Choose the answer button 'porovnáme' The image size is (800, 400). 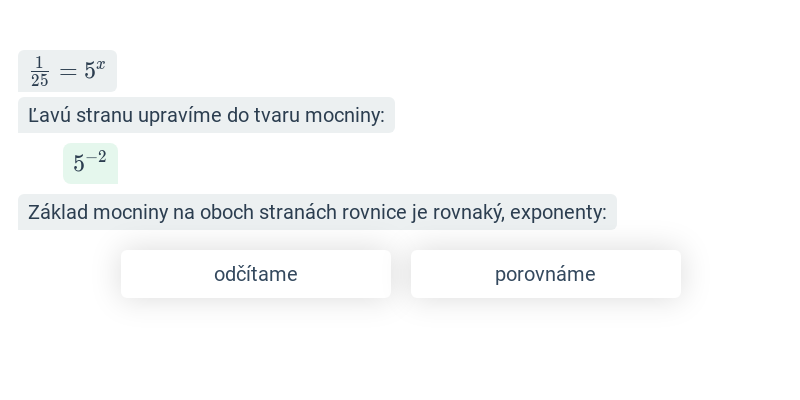[545, 274]
